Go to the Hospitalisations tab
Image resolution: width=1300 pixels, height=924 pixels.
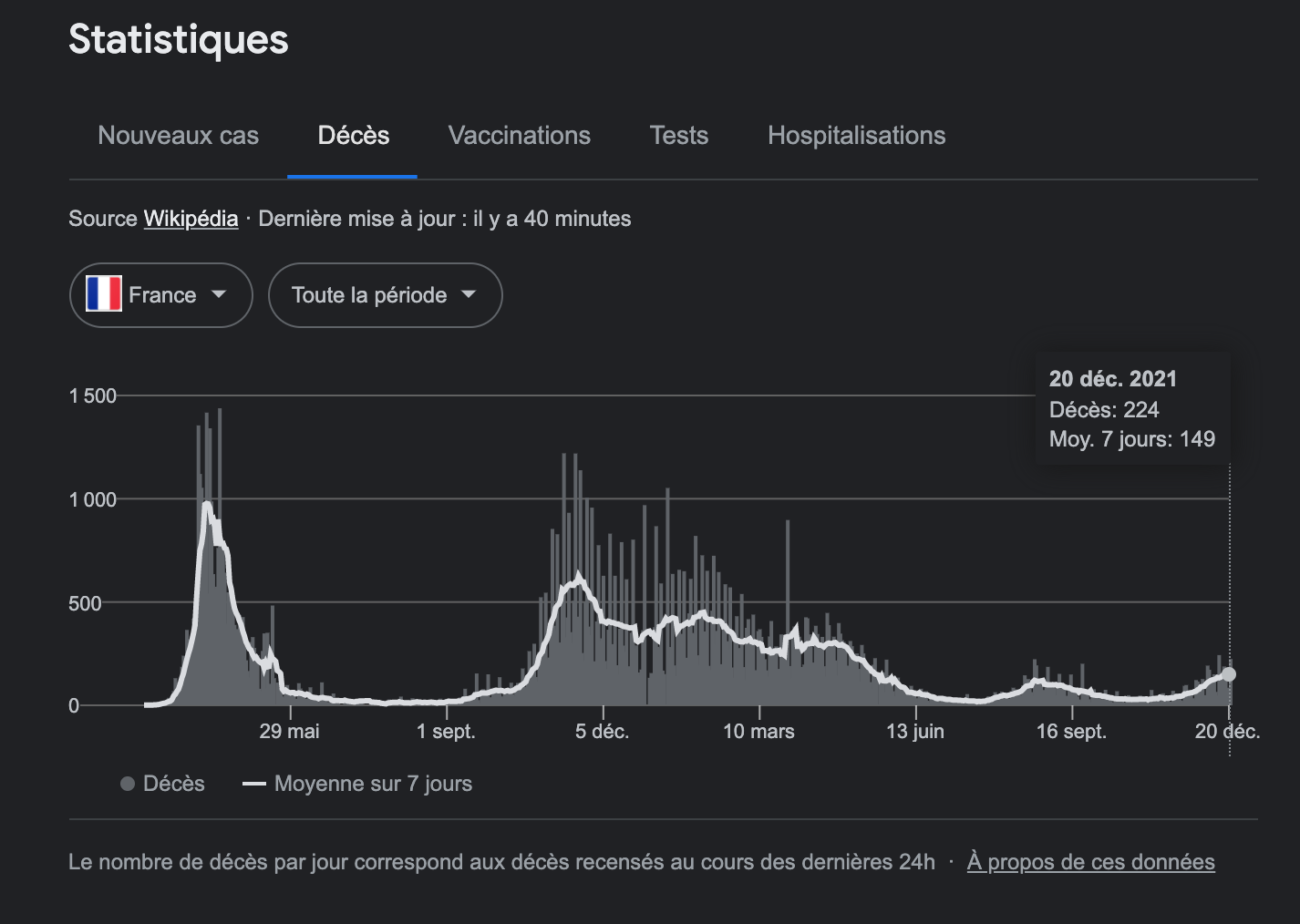pyautogui.click(x=856, y=136)
